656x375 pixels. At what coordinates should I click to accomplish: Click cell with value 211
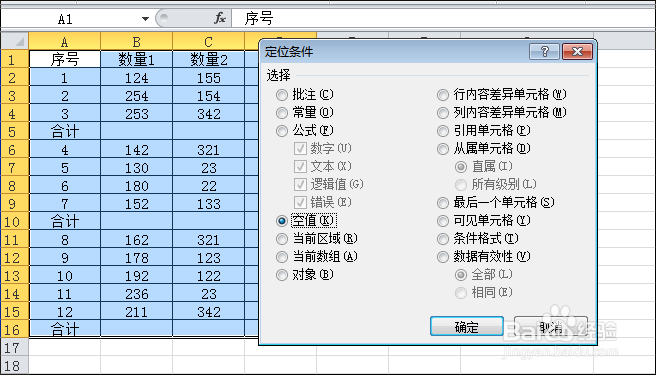click(x=136, y=311)
